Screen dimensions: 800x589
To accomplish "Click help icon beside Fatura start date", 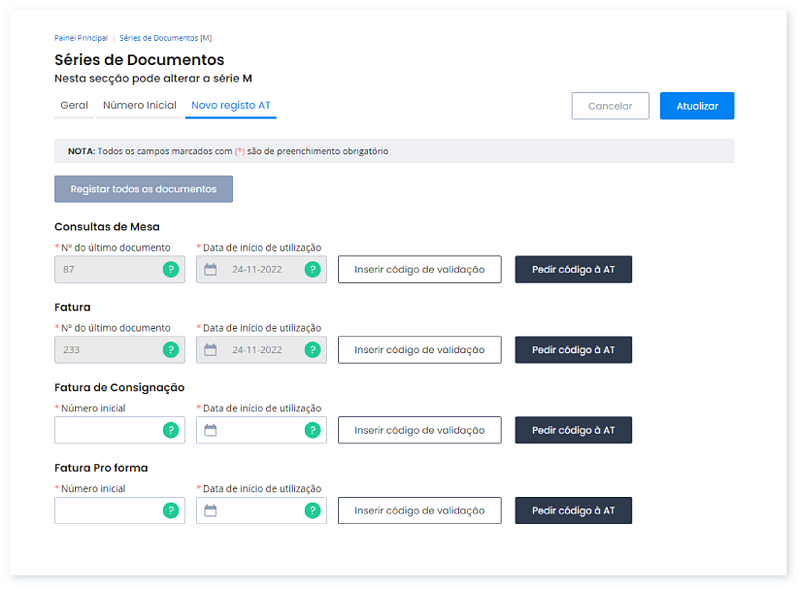I will coord(313,350).
